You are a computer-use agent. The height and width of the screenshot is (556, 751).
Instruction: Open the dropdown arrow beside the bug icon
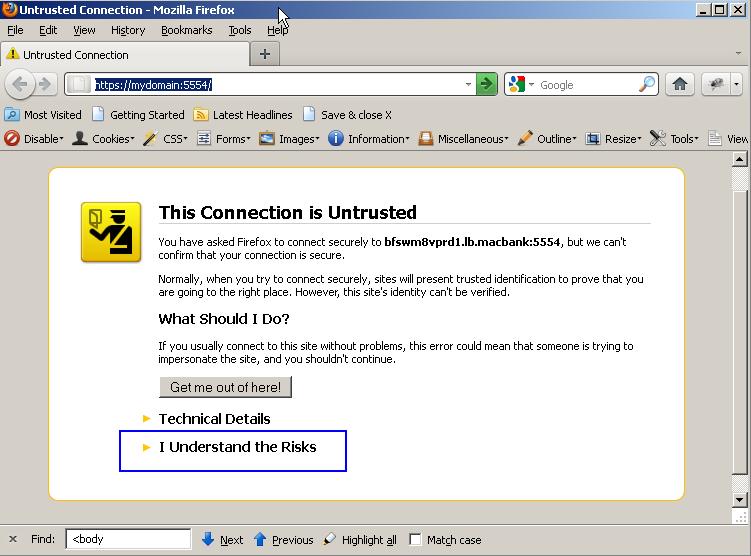click(x=736, y=84)
